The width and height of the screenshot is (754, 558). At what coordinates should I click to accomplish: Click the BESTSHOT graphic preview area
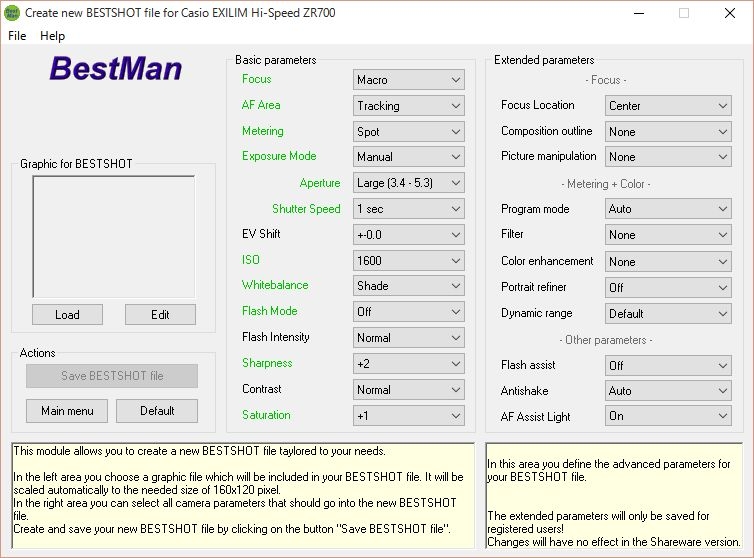[114, 237]
